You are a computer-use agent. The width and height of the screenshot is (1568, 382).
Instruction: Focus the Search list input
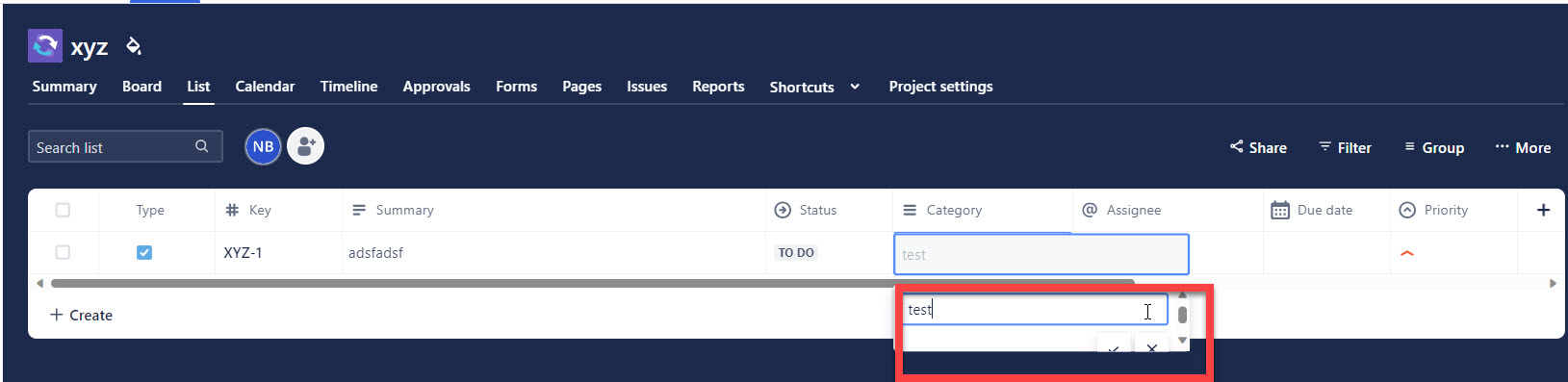[125, 146]
